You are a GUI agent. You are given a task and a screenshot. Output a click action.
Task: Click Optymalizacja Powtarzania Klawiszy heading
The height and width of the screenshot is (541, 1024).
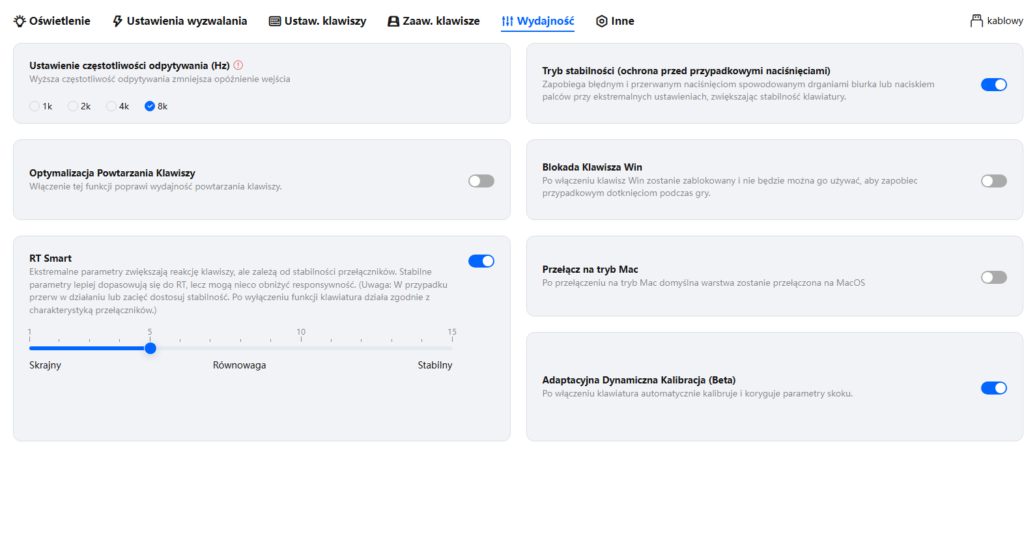(x=112, y=173)
